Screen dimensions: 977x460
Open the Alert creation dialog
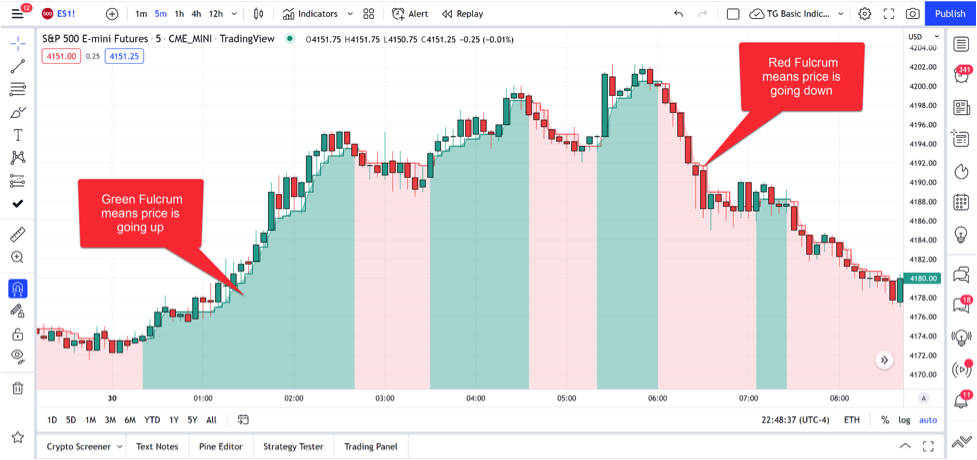410,14
